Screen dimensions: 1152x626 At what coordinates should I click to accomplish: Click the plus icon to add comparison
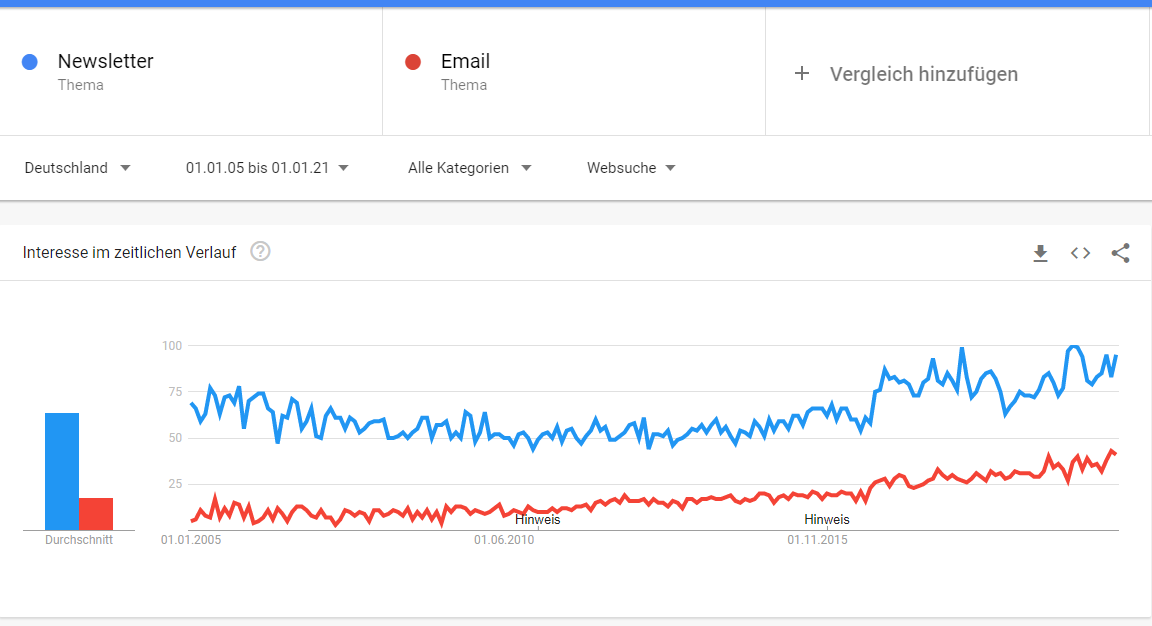click(x=801, y=73)
